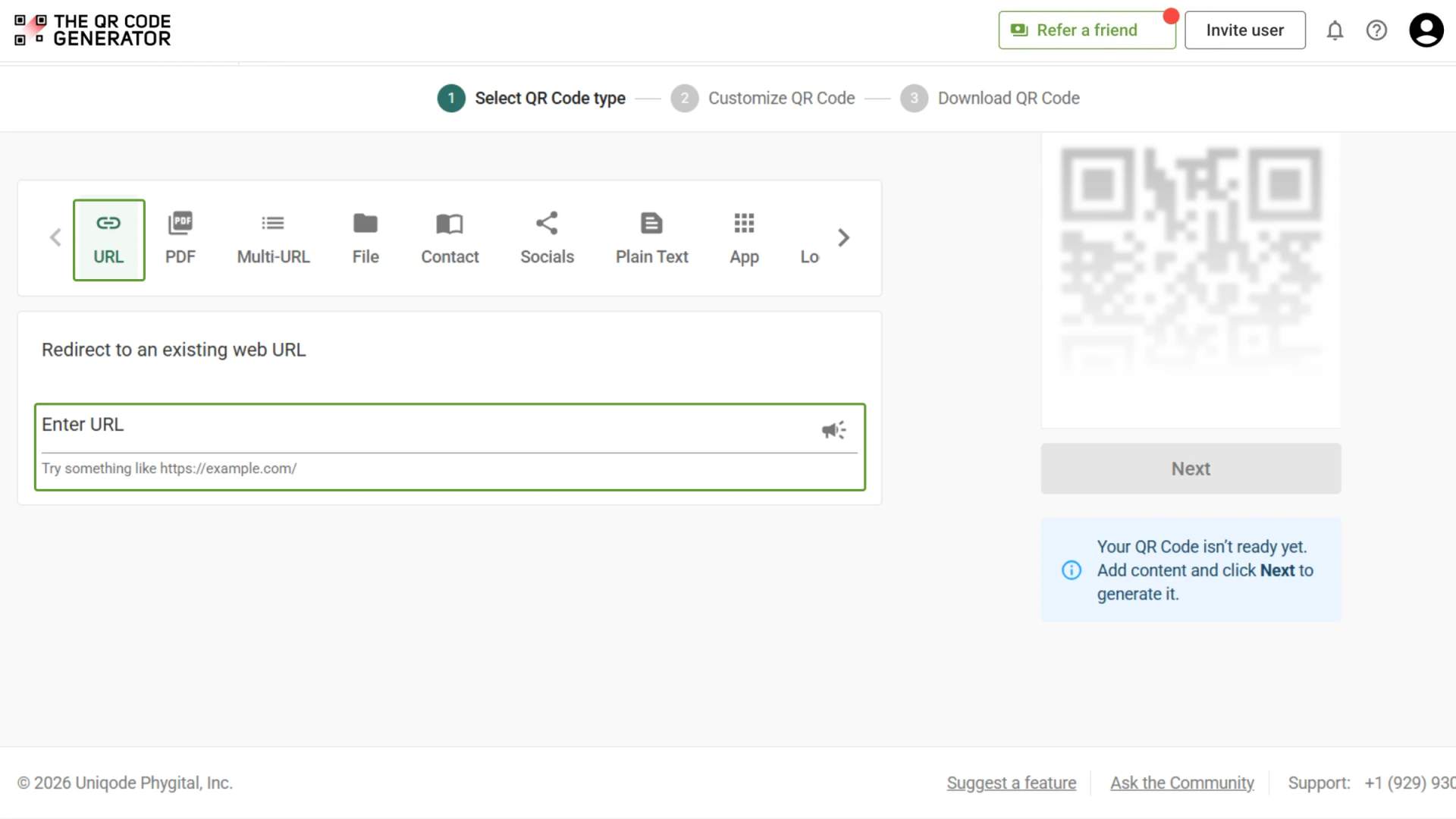The width and height of the screenshot is (1456, 819).
Task: Click the Support phone number text
Action: tap(1410, 783)
